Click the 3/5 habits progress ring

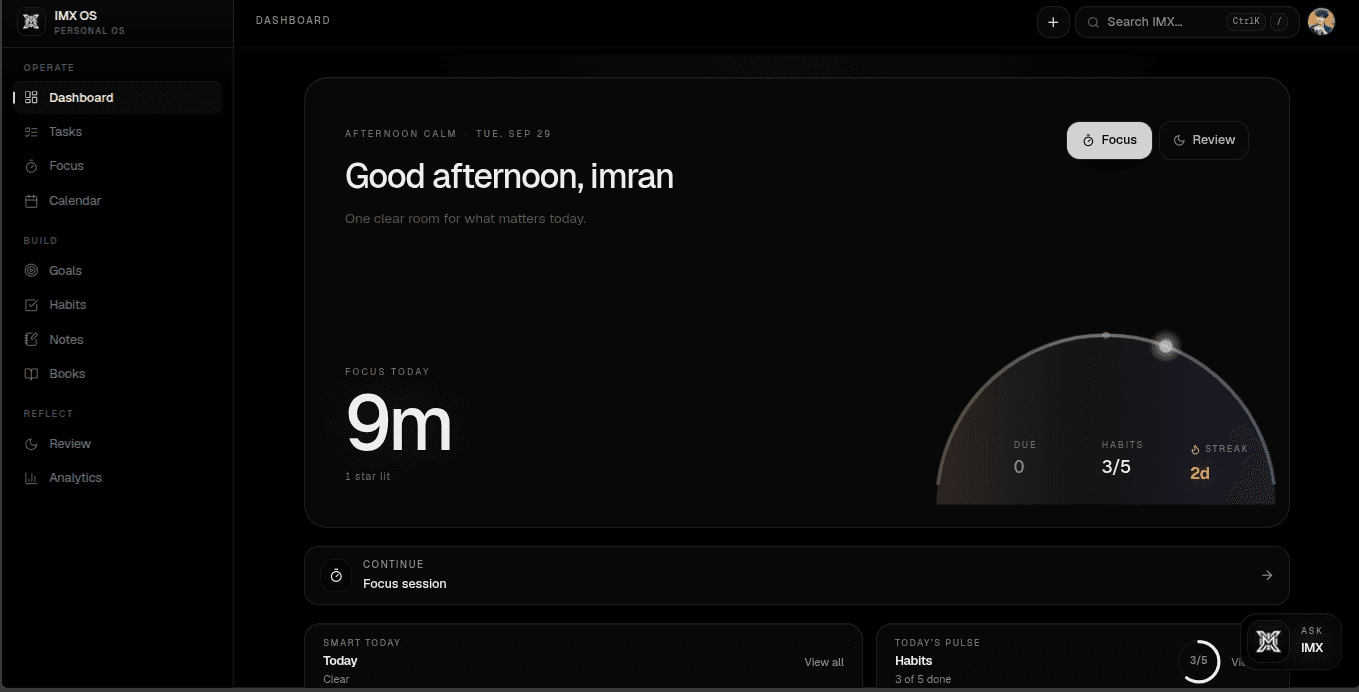pos(1198,660)
